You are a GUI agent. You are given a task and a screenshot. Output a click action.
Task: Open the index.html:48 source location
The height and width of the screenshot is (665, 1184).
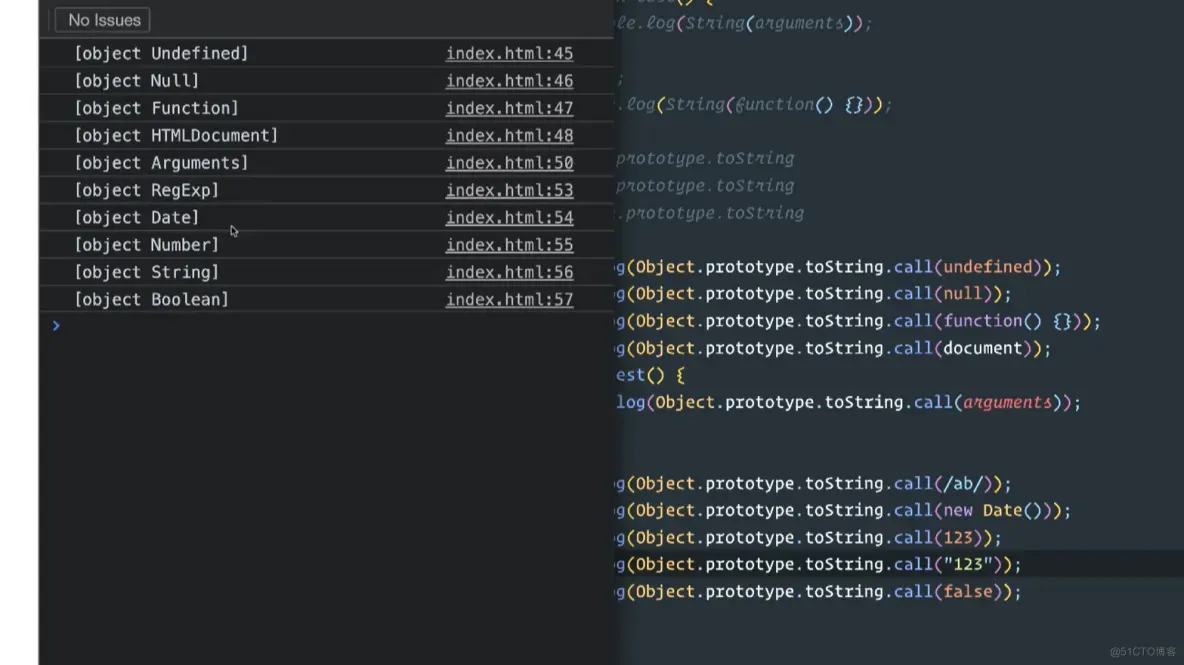[x=509, y=136]
